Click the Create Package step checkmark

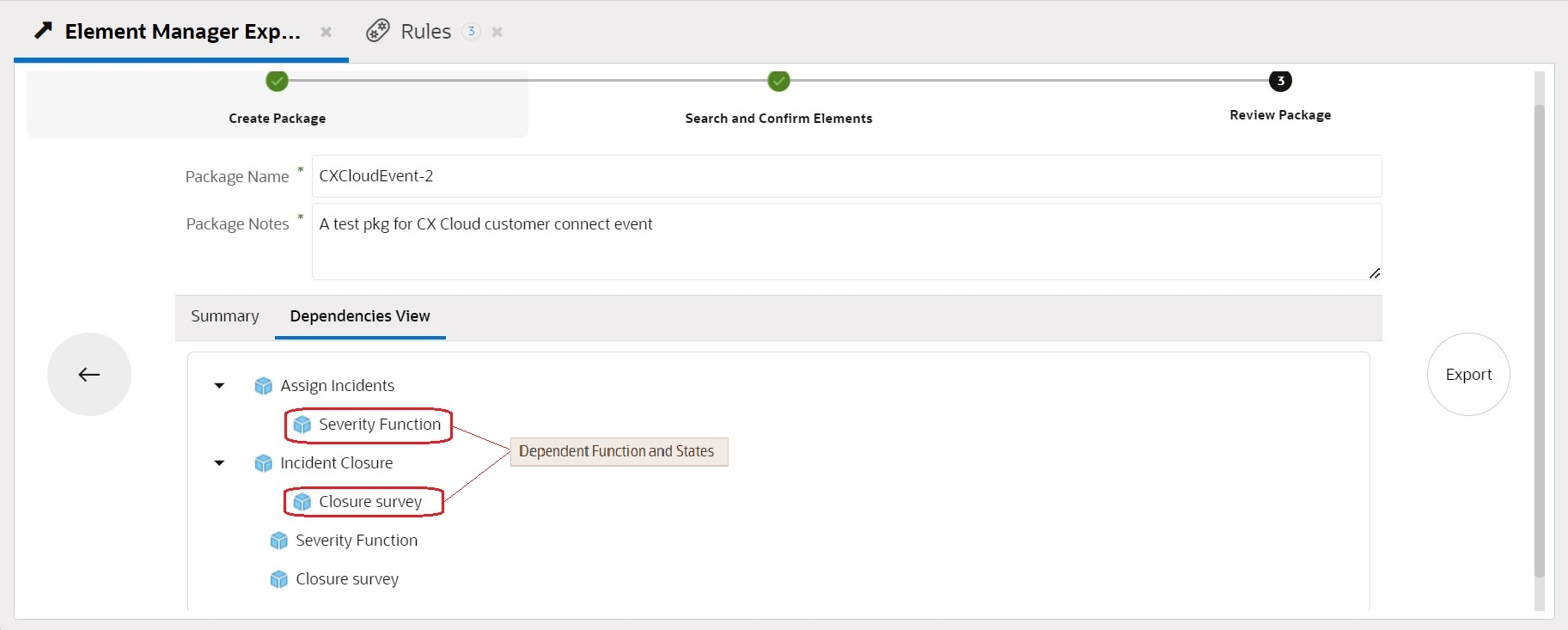tap(277, 81)
